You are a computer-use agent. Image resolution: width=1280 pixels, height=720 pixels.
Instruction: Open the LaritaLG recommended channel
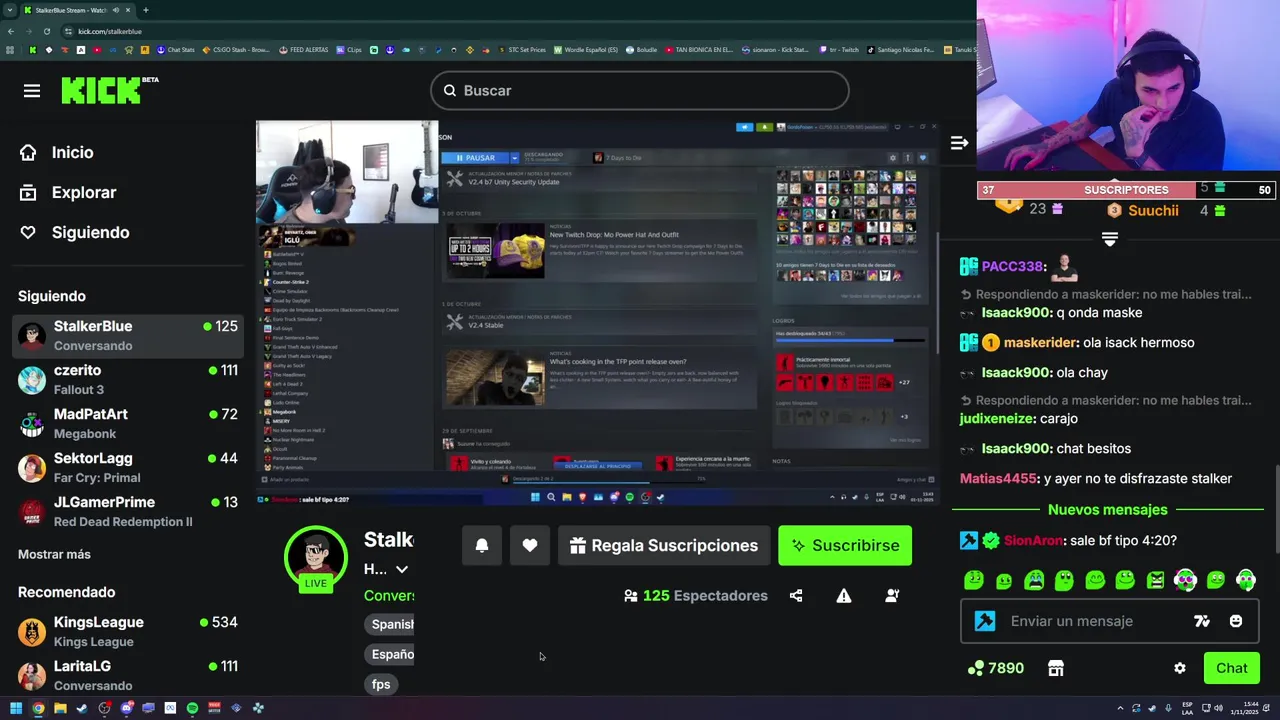(x=128, y=675)
